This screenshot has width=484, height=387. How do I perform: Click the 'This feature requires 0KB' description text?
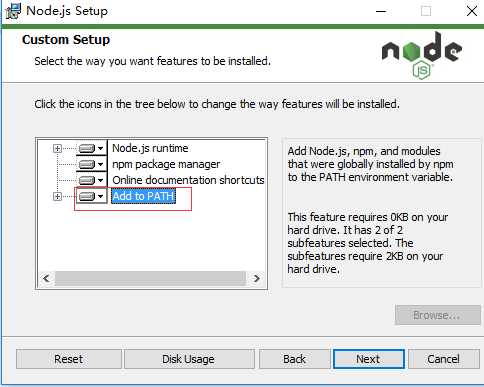tap(368, 243)
